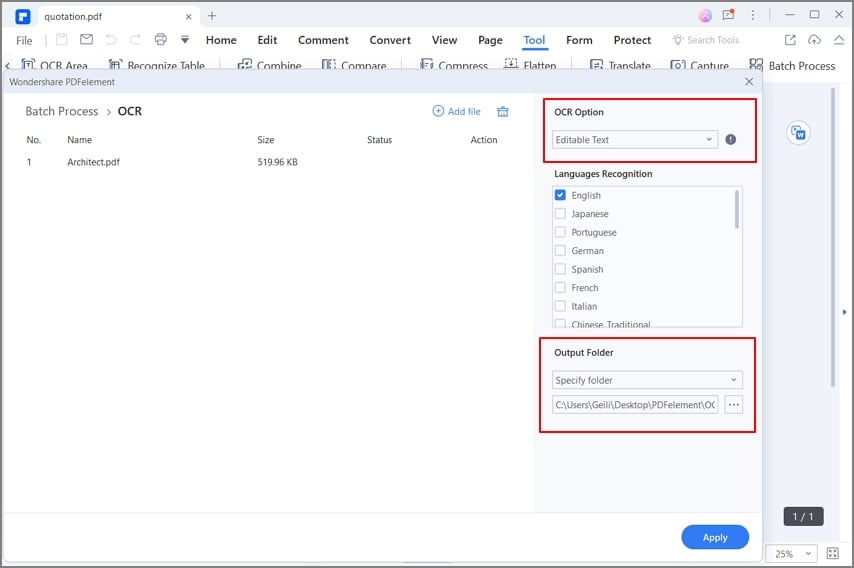
Task: Open the message notification icon
Action: 728,15
